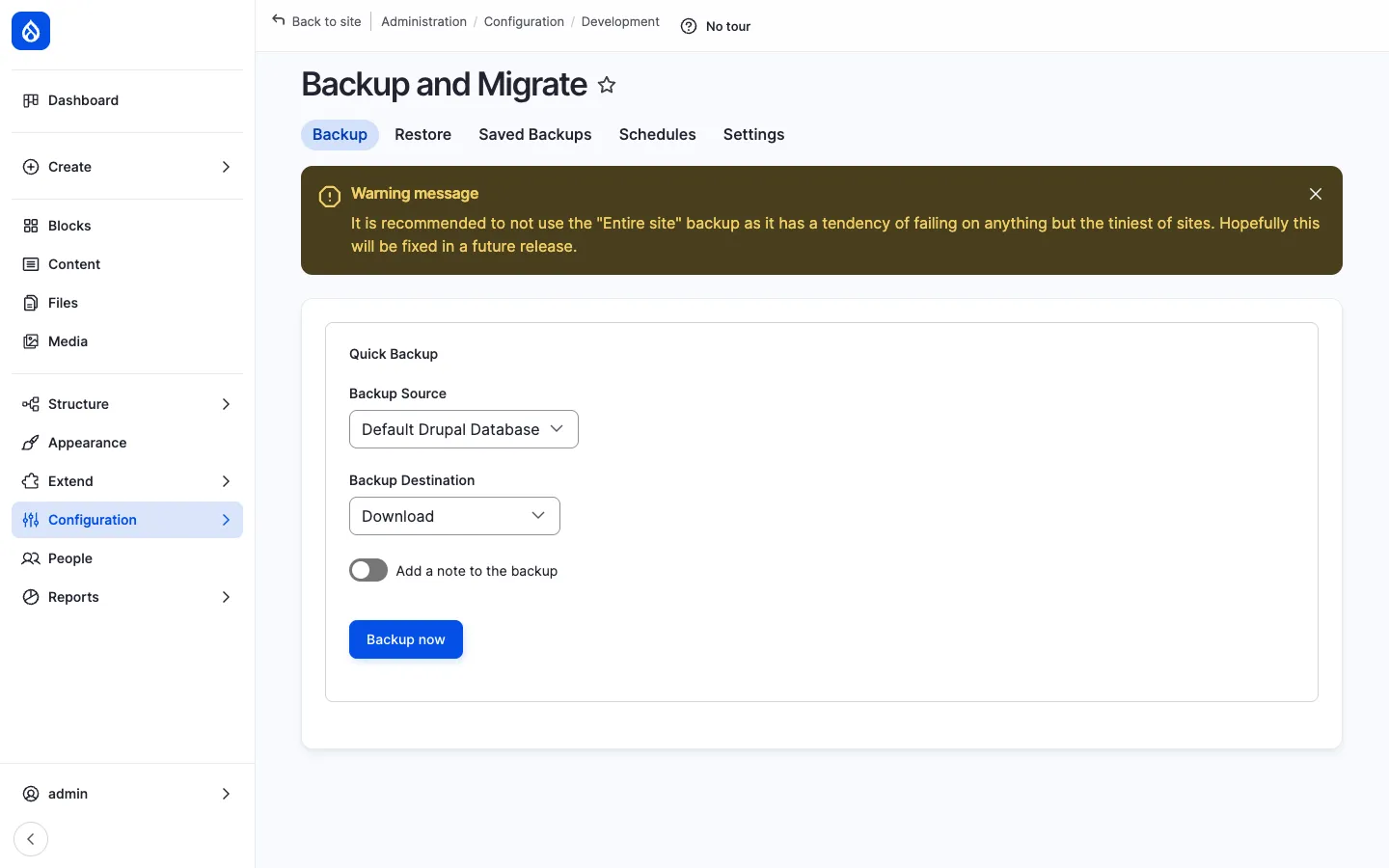Expand the admin menu chevron
The width and height of the screenshot is (1389, 868).
[226, 794]
